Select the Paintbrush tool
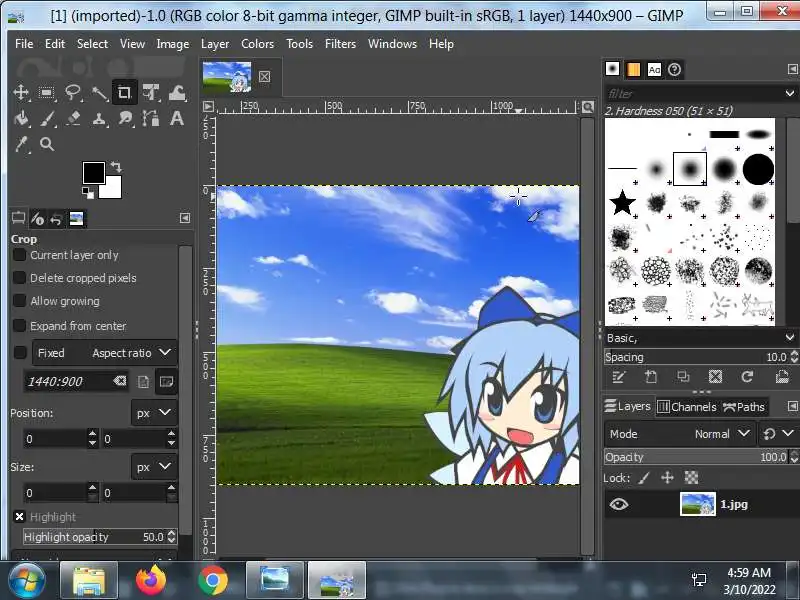The height and width of the screenshot is (600, 800). 47,118
